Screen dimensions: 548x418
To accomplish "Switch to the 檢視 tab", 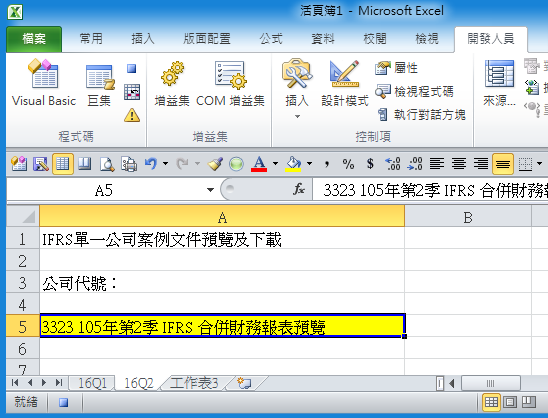I will tap(427, 39).
